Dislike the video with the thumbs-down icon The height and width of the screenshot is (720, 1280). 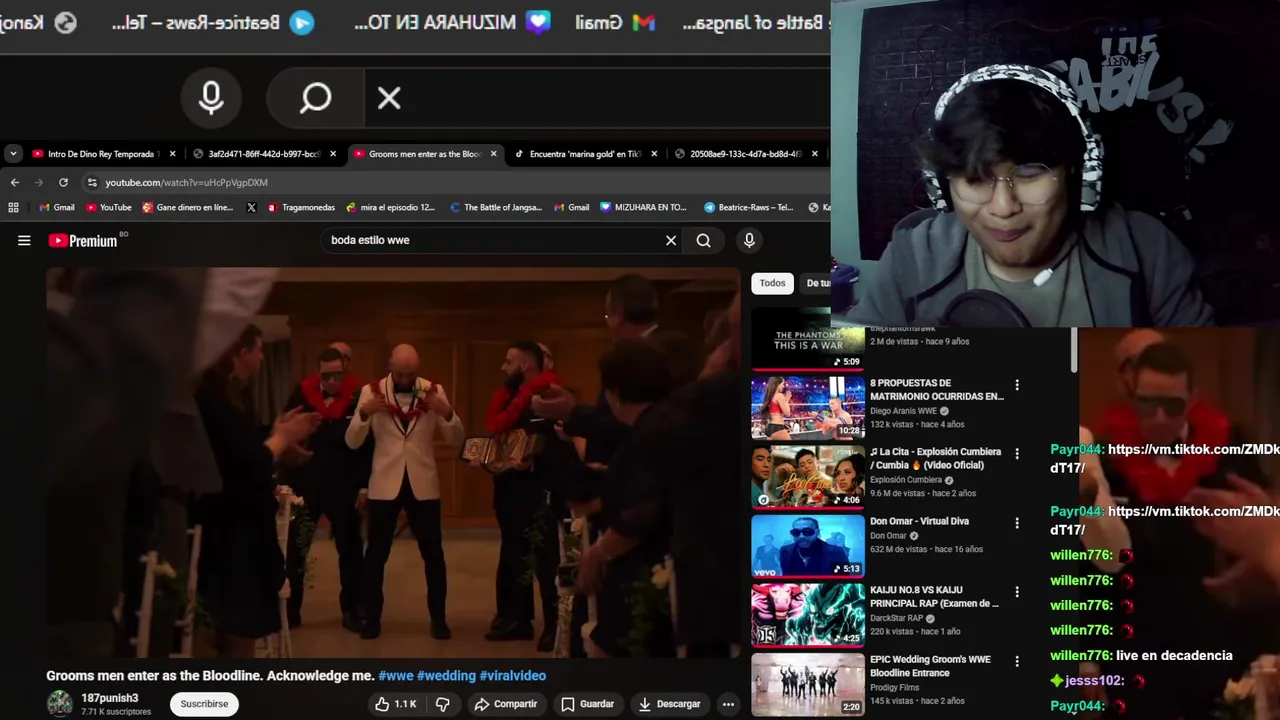pos(442,704)
